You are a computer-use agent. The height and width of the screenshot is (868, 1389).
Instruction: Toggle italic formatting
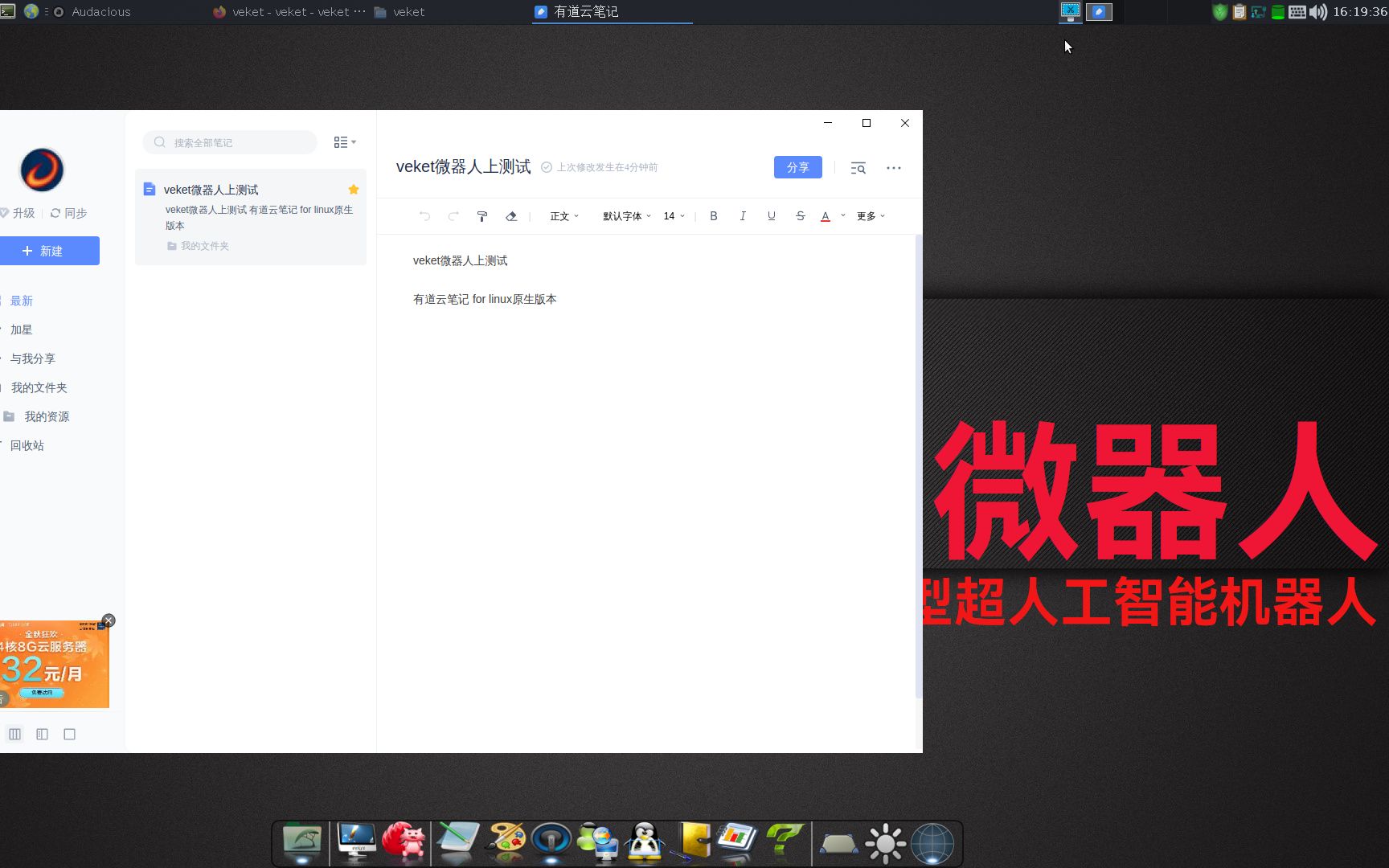pyautogui.click(x=743, y=216)
